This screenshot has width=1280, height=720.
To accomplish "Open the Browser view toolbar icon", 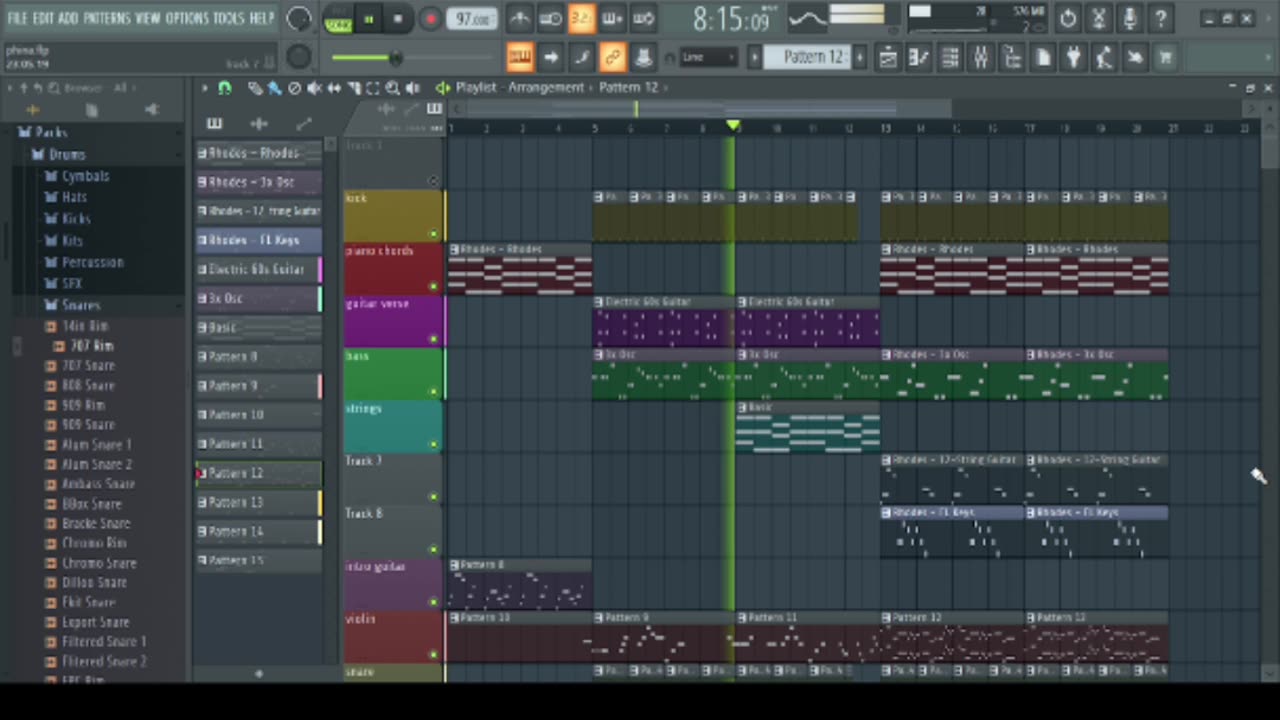I will 1011,58.
